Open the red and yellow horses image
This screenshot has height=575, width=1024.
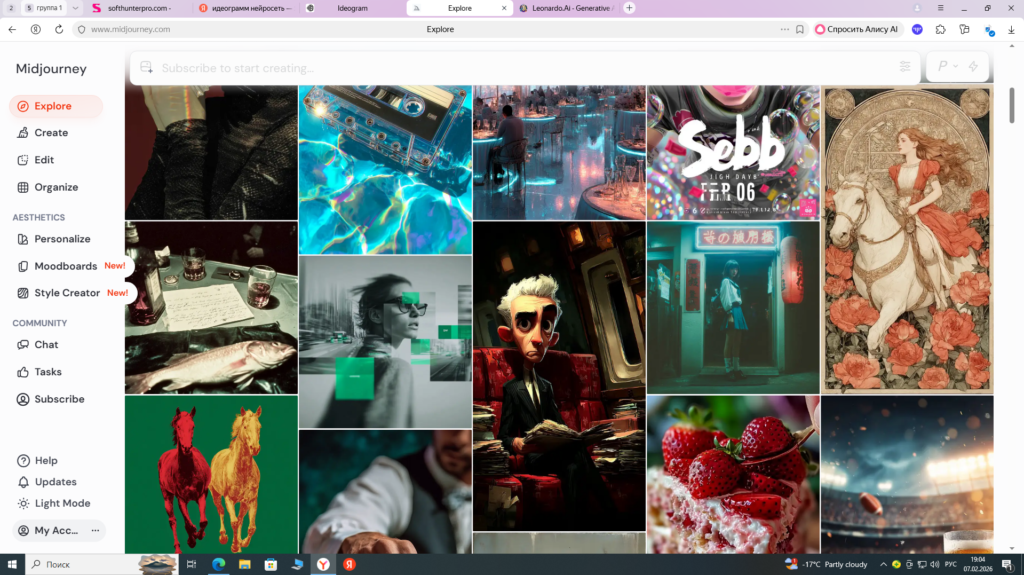coord(211,474)
